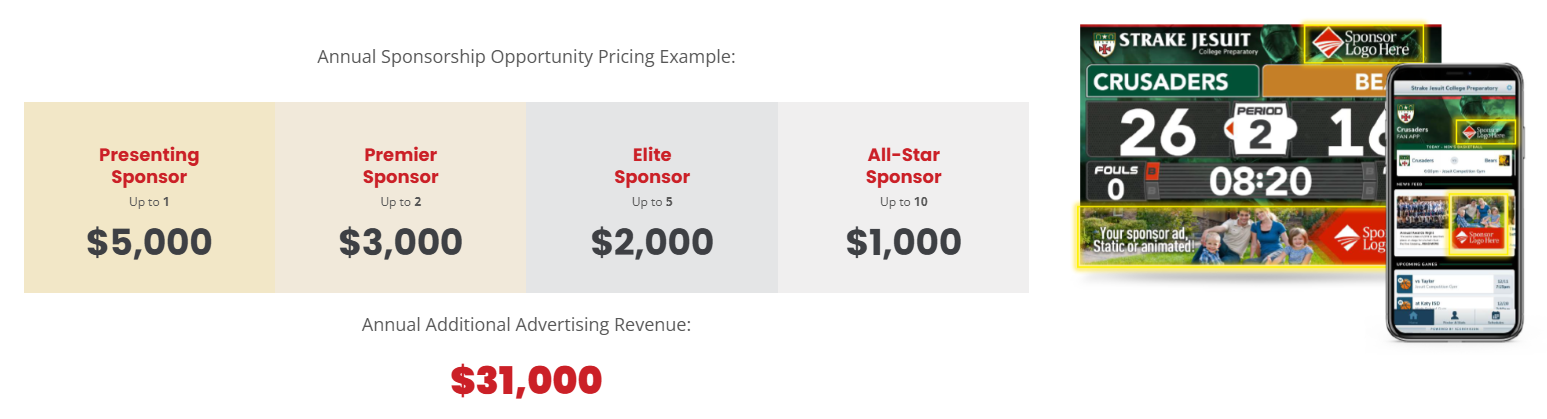
Task: Click the $31,000 revenue total
Action: click(x=526, y=380)
